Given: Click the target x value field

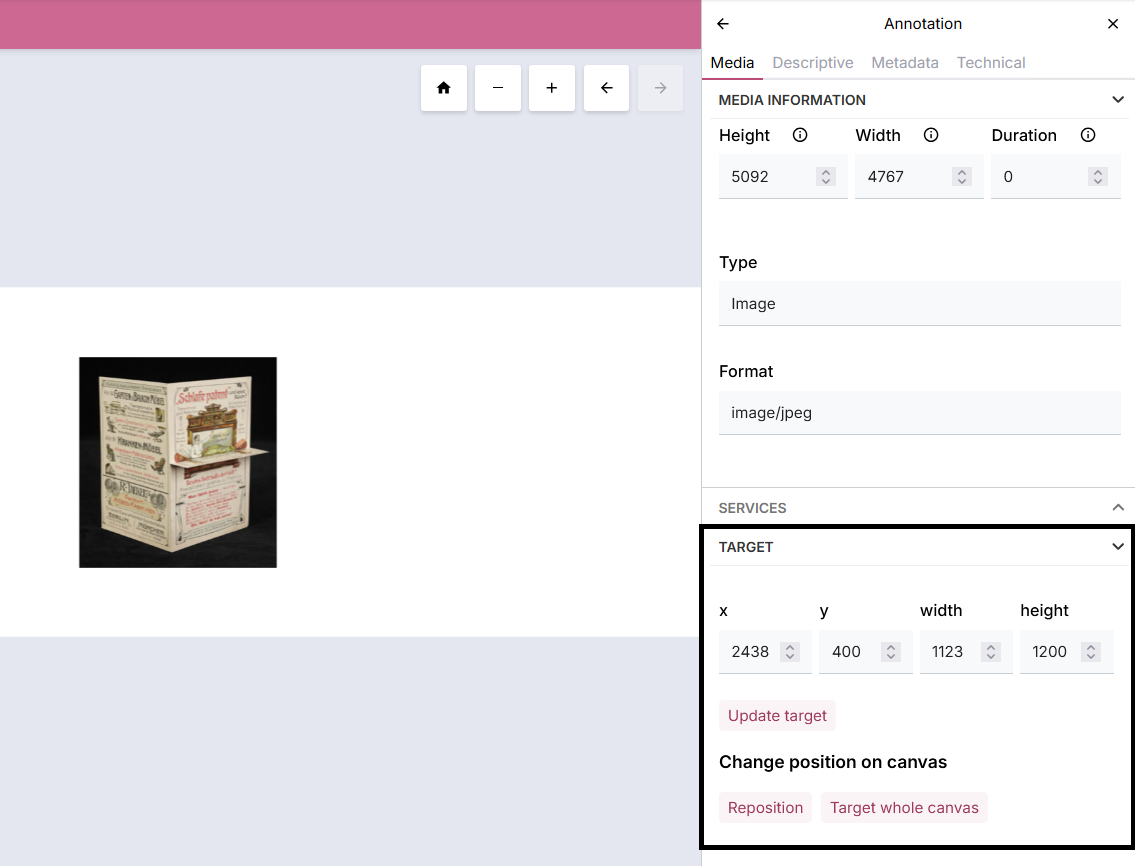Looking at the screenshot, I should (750, 652).
